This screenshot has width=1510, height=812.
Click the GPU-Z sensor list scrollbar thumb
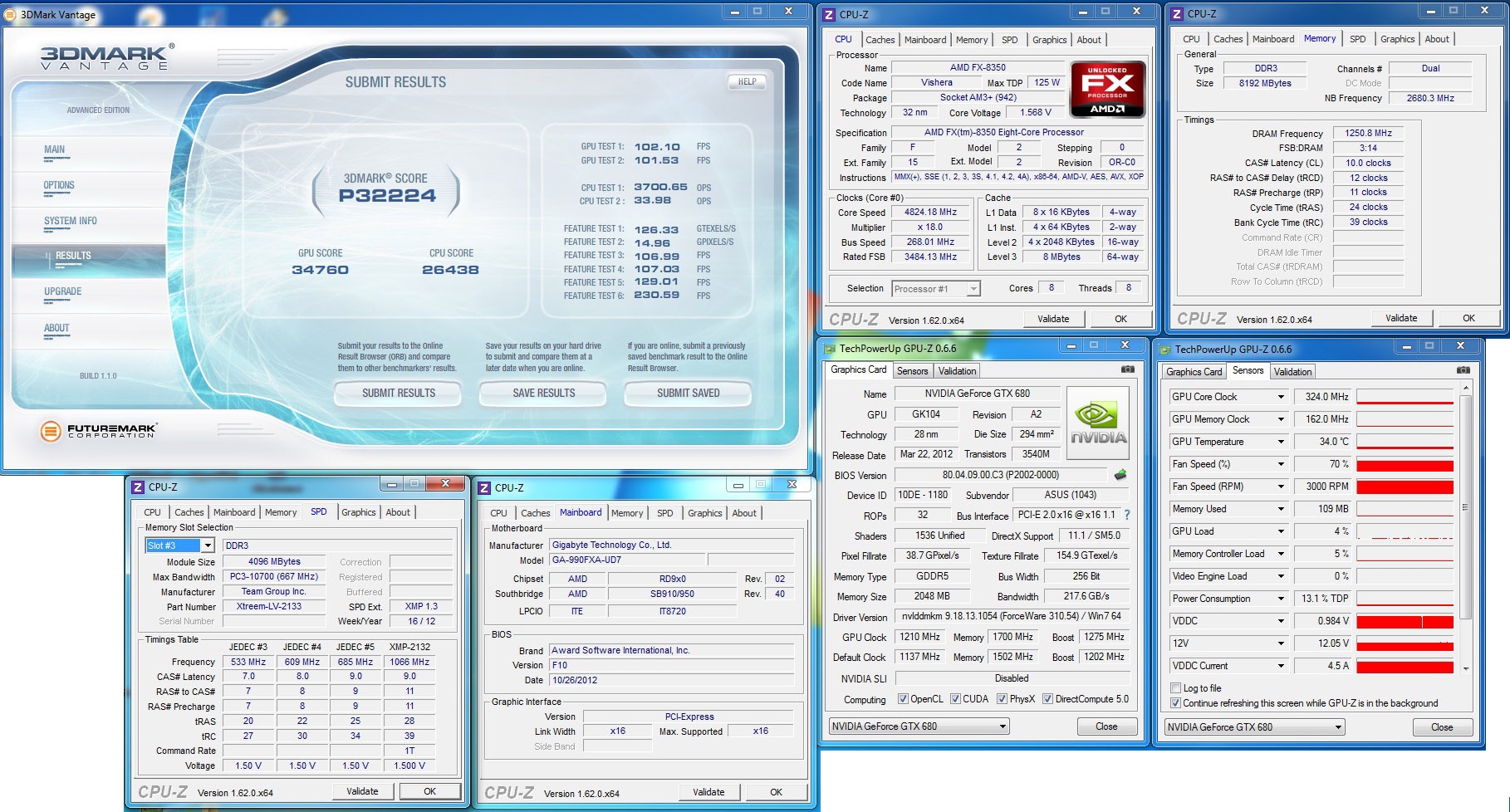(x=1464, y=506)
